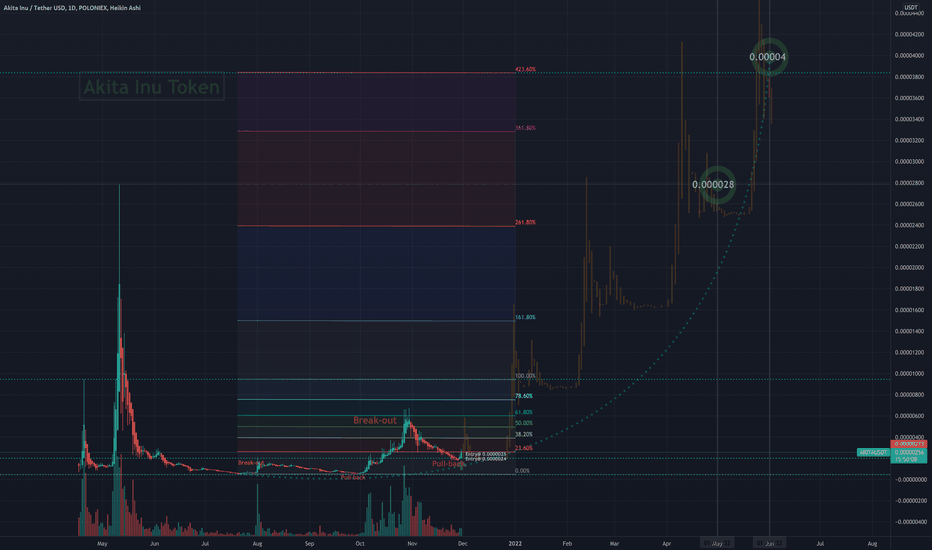Click the large 'Break-out' label near November peak
This screenshot has width=932, height=550.
coord(374,420)
